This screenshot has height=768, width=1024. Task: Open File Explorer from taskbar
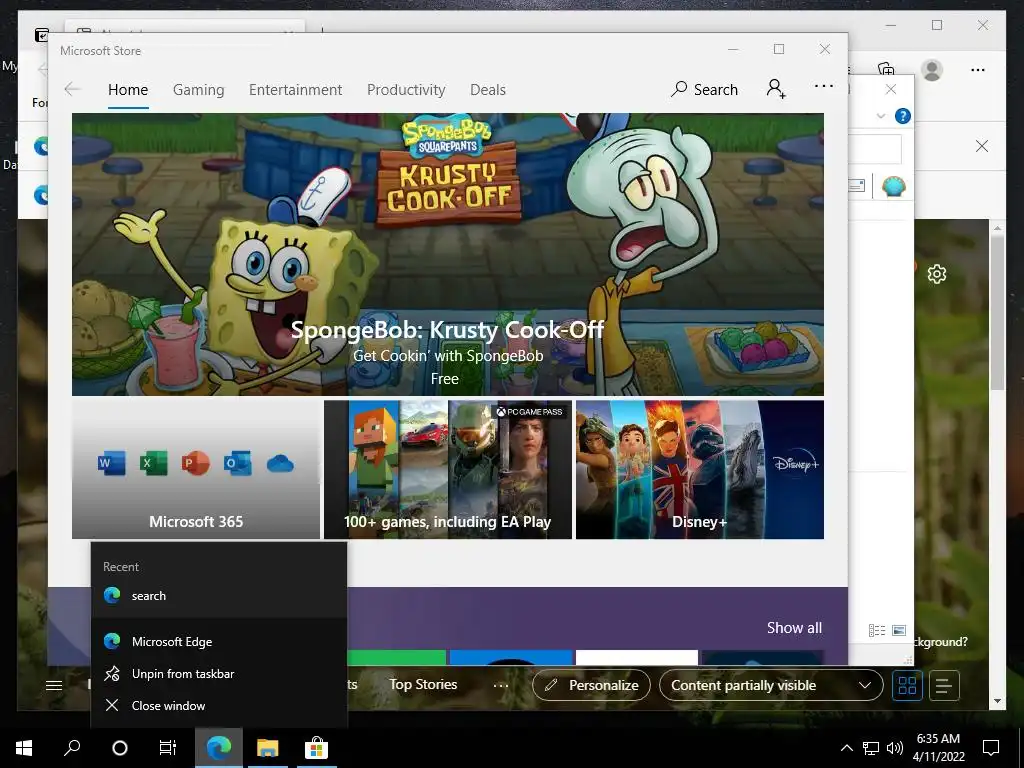coord(267,748)
